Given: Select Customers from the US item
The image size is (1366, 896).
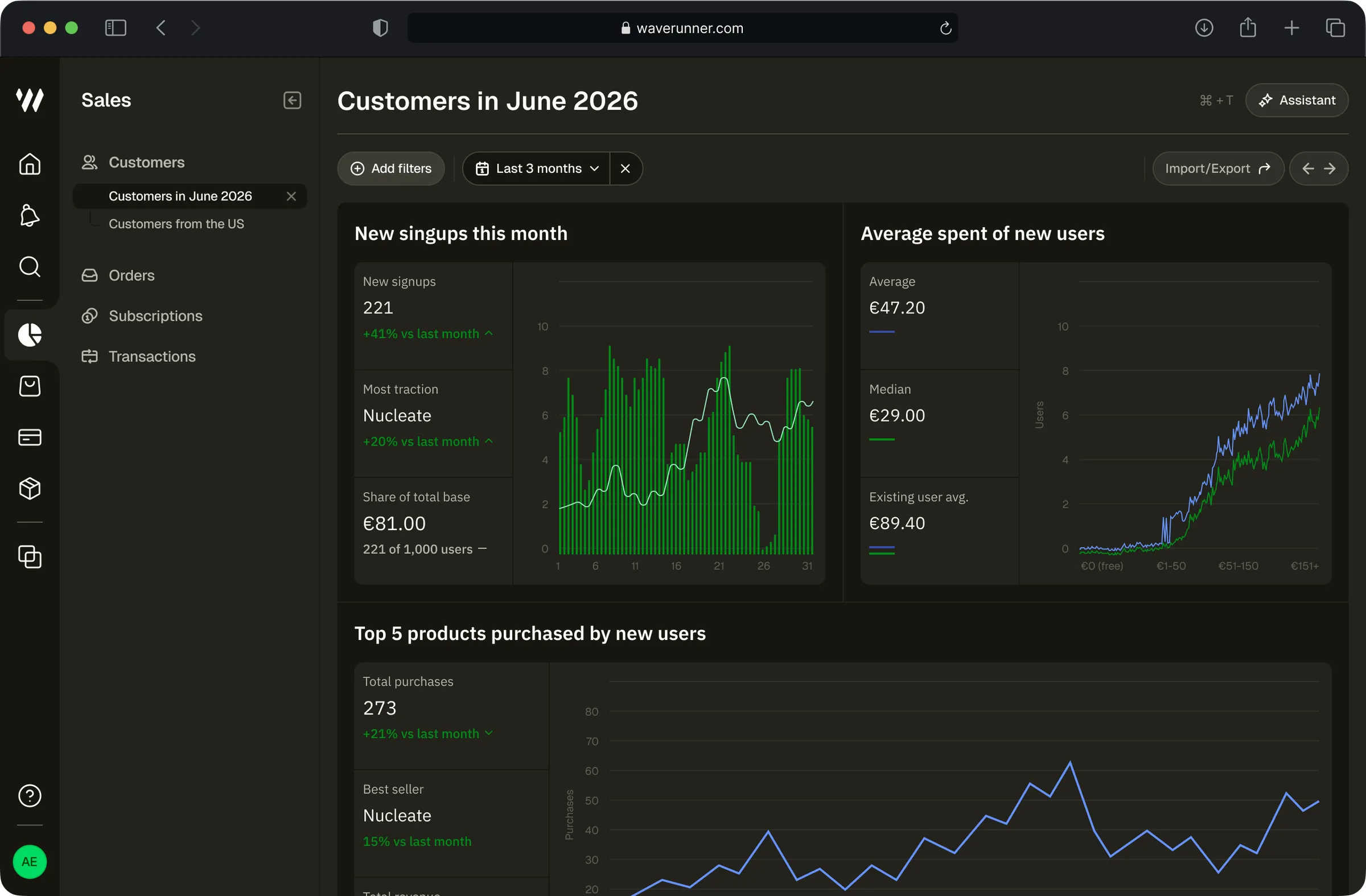Looking at the screenshot, I should (176, 224).
